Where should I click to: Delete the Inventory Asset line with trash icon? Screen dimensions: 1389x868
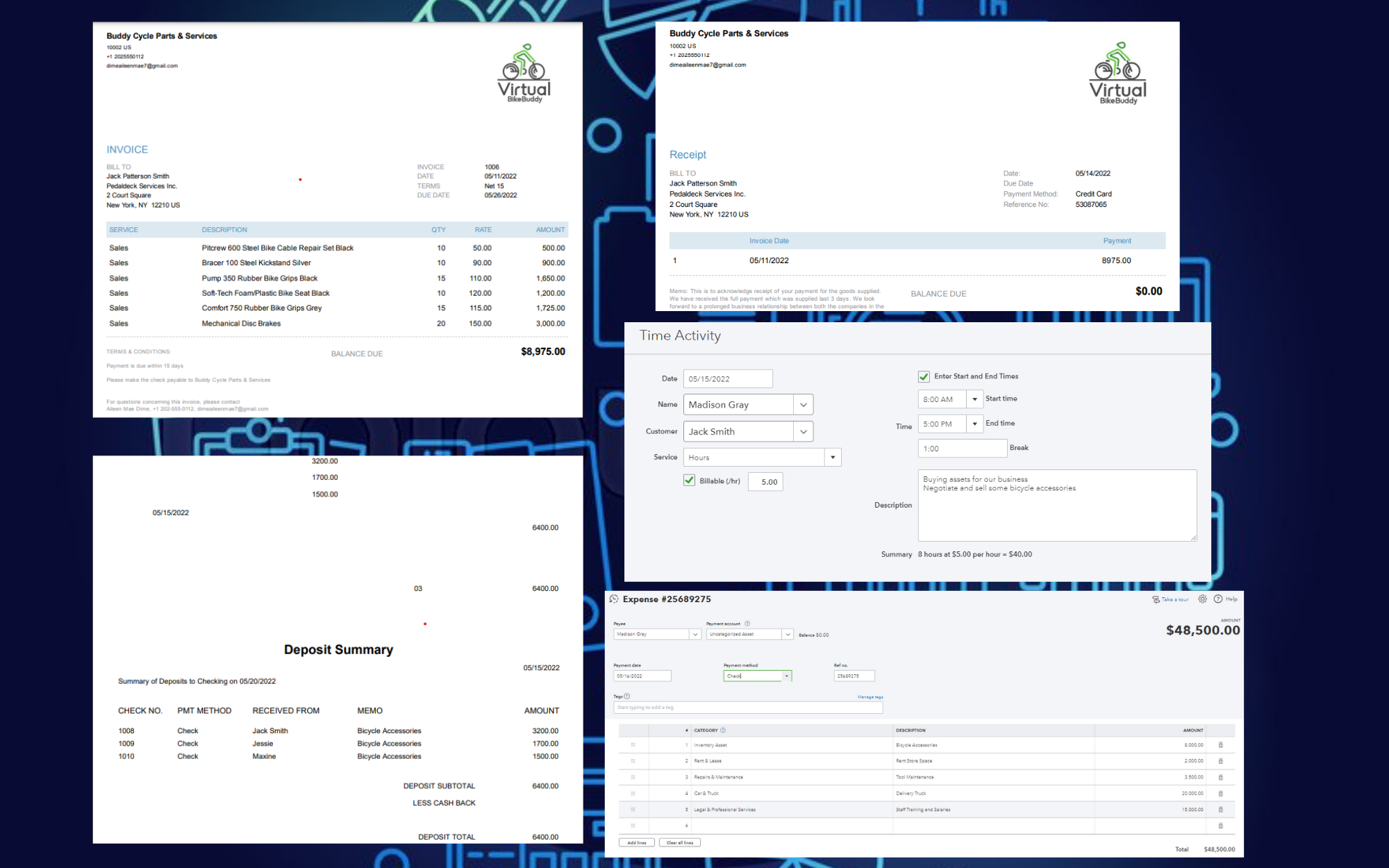[x=1220, y=745]
